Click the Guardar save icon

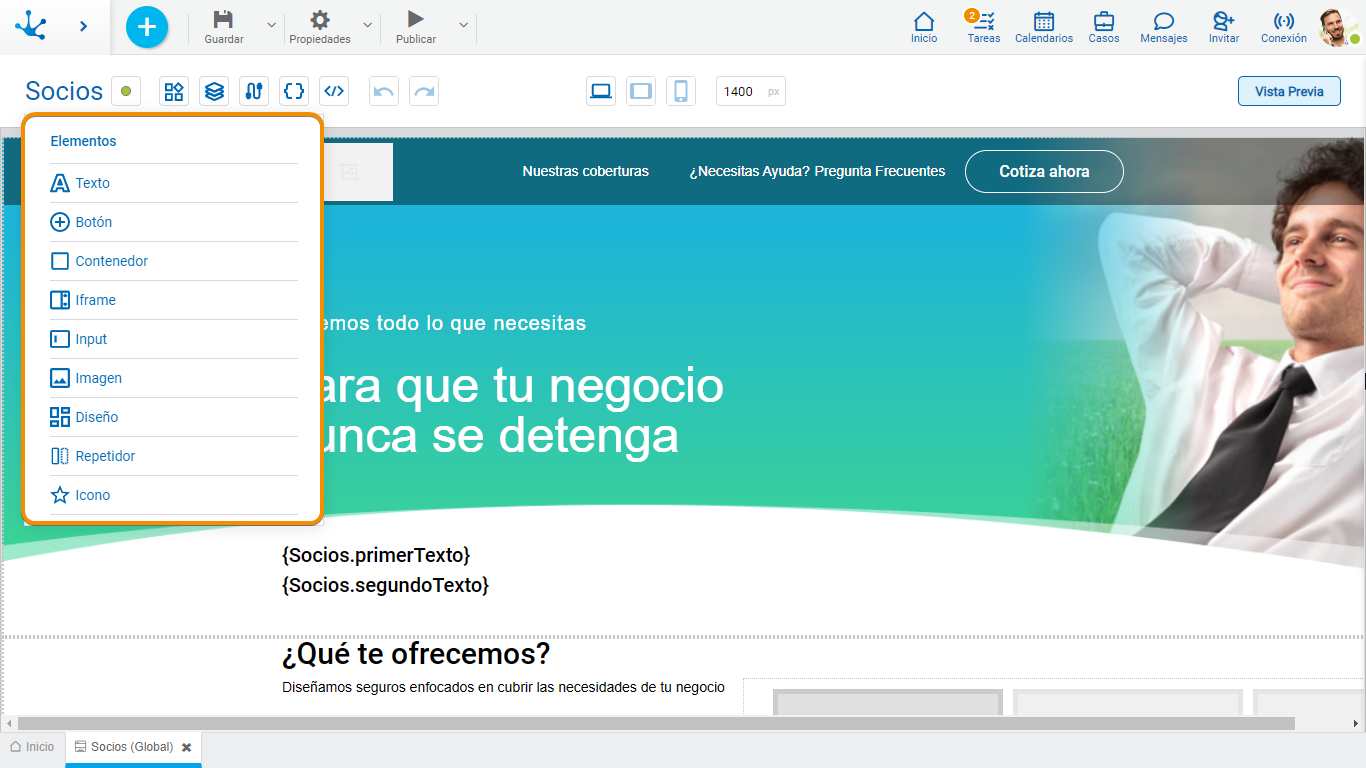click(224, 20)
